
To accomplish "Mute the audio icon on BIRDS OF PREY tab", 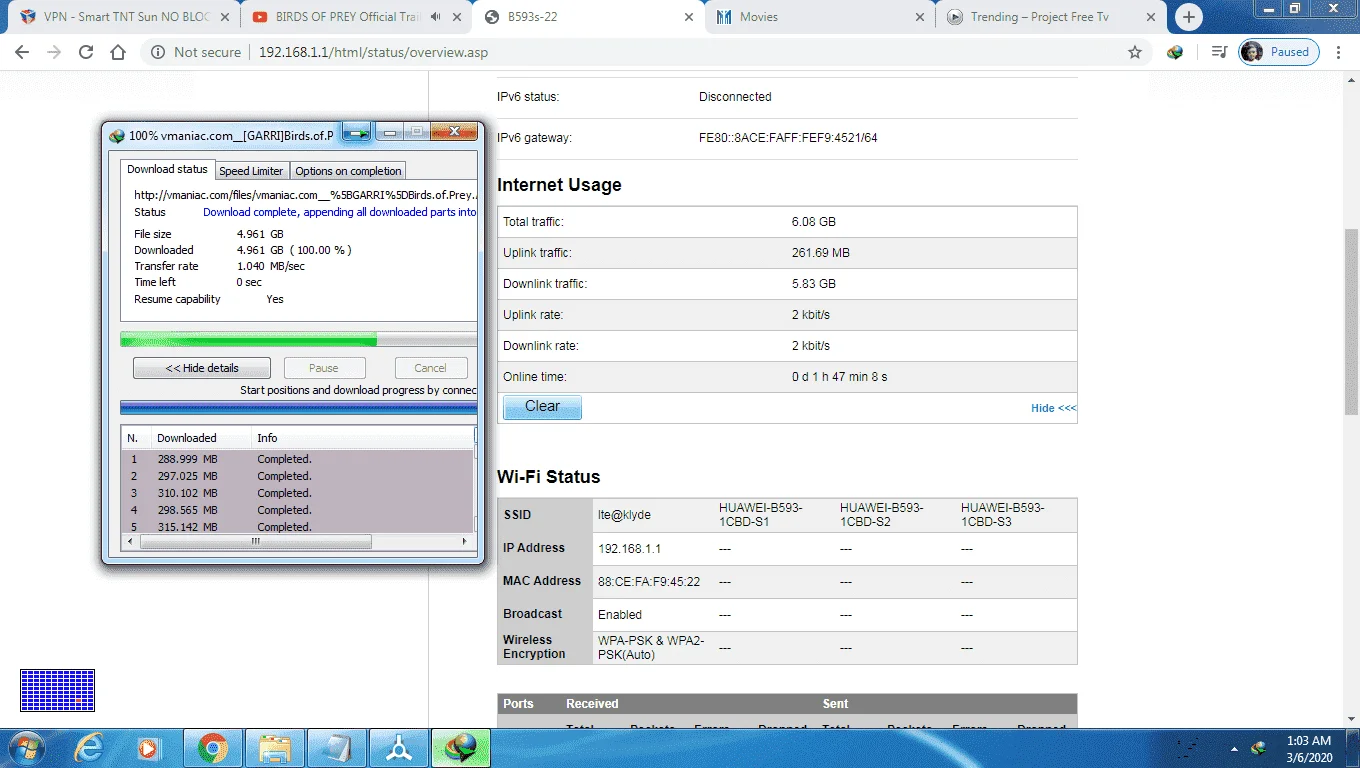I will click(x=436, y=17).
